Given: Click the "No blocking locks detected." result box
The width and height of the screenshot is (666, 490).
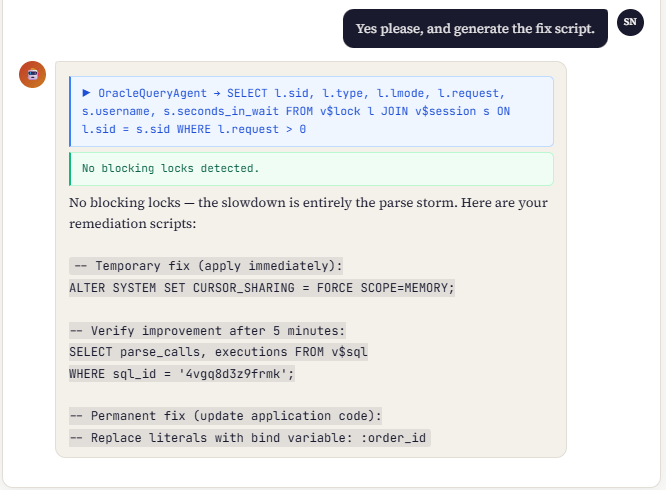Looking at the screenshot, I should tap(310, 168).
